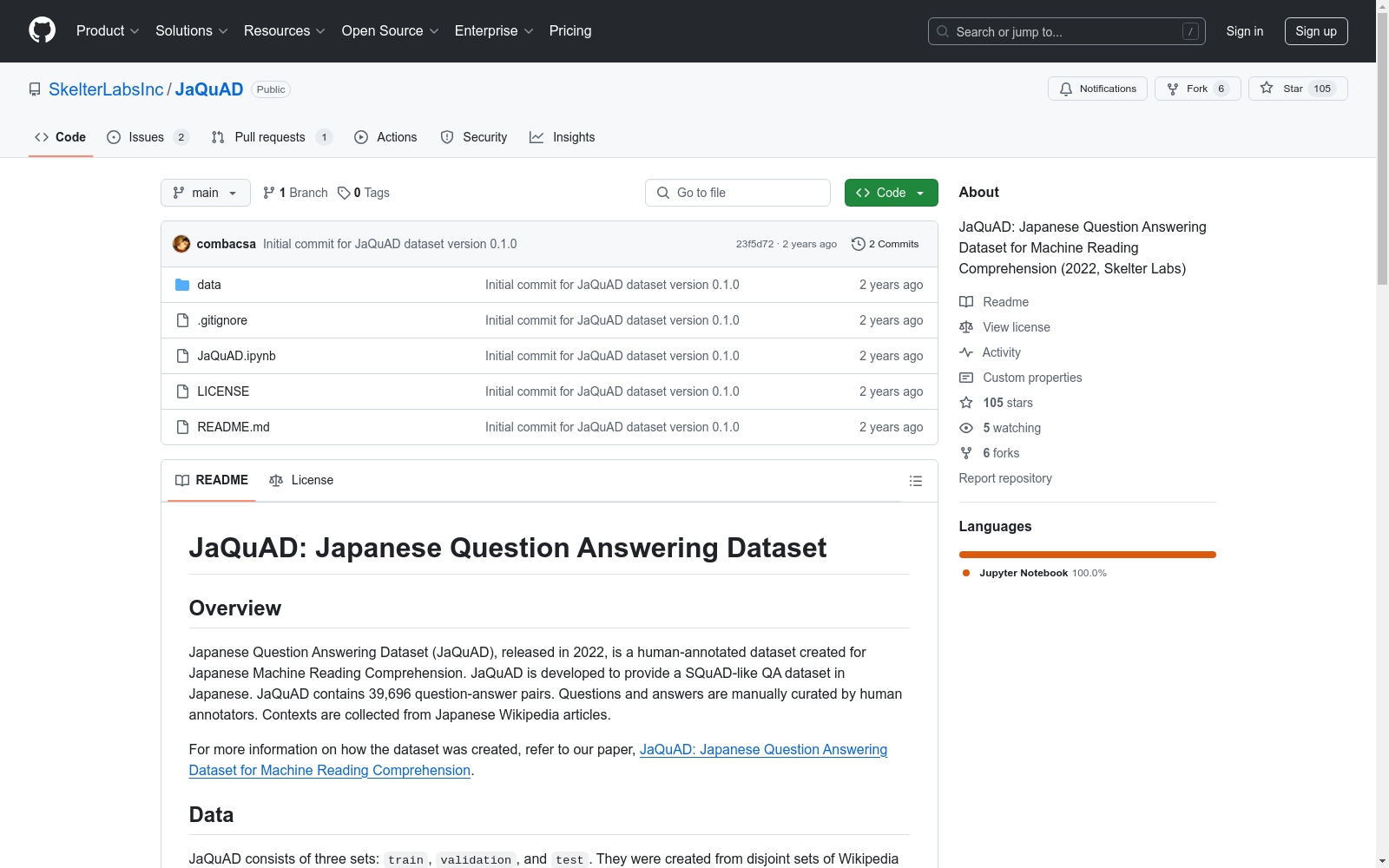The height and width of the screenshot is (868, 1389).
Task: Expand the Resources menu
Action: point(285,30)
